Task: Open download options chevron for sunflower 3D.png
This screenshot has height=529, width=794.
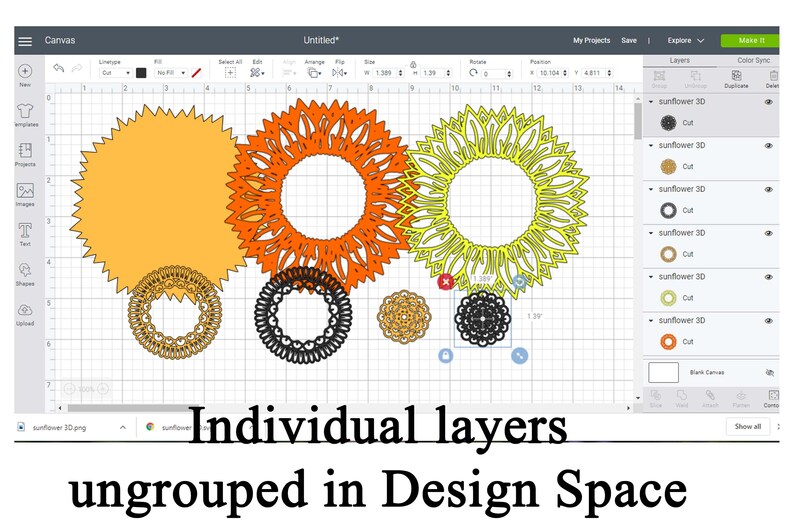Action: pos(123,427)
